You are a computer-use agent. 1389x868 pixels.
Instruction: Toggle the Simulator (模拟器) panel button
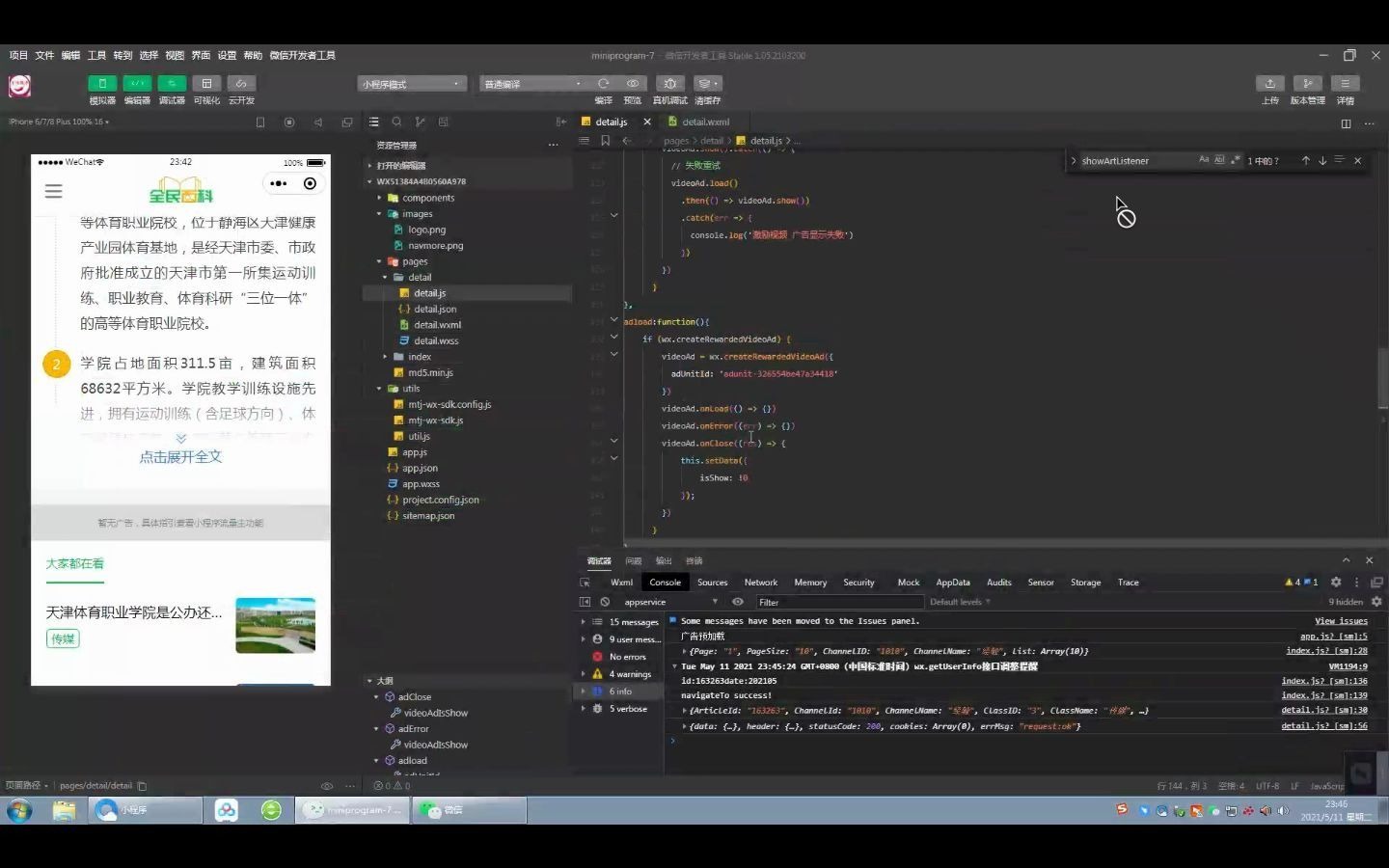(x=102, y=84)
